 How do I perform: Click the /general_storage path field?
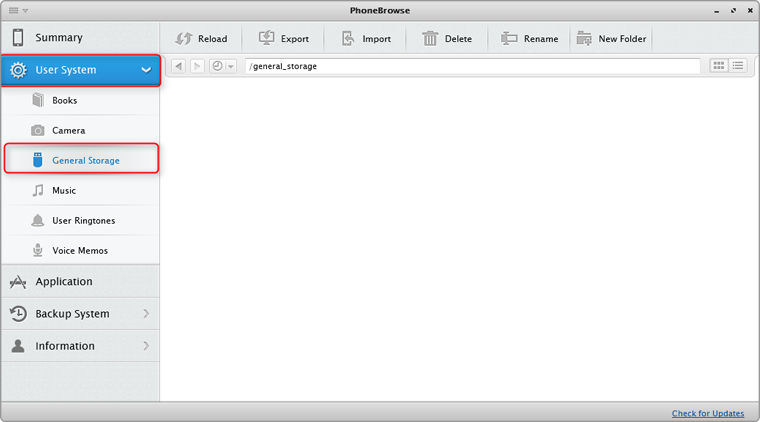point(470,66)
